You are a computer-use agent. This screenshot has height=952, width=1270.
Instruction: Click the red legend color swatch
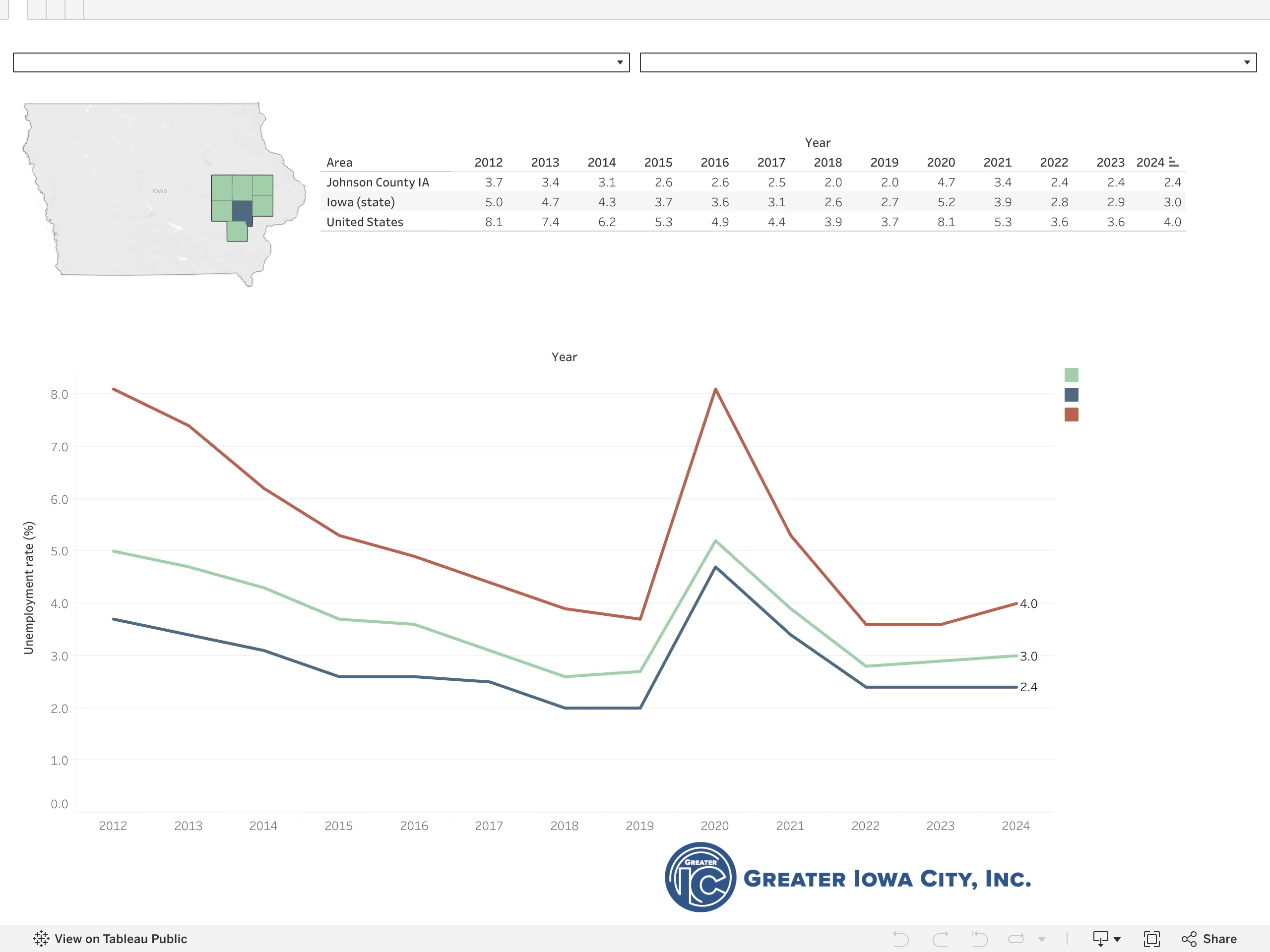tap(1072, 415)
